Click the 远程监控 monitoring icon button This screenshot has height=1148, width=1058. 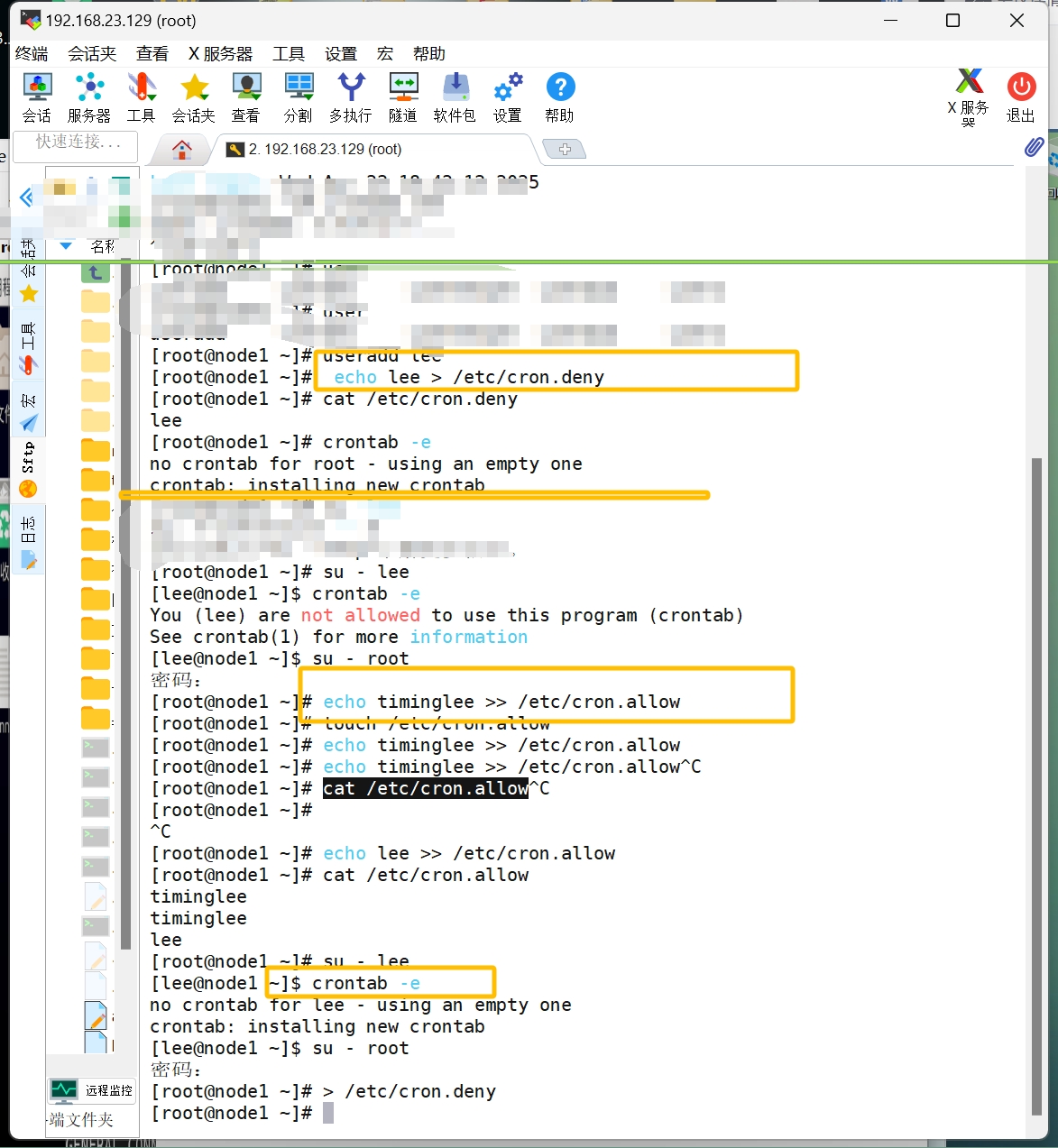click(x=92, y=1090)
